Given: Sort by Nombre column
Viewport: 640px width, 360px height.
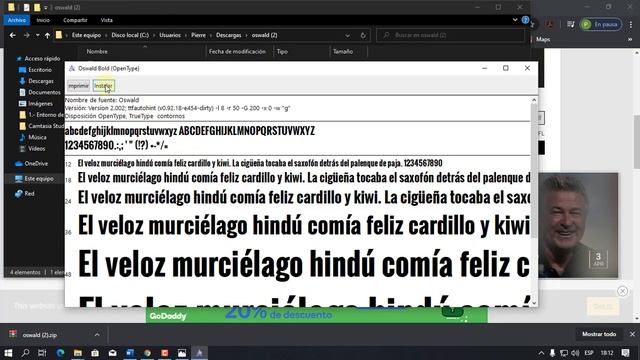Looking at the screenshot, I should point(97,51).
